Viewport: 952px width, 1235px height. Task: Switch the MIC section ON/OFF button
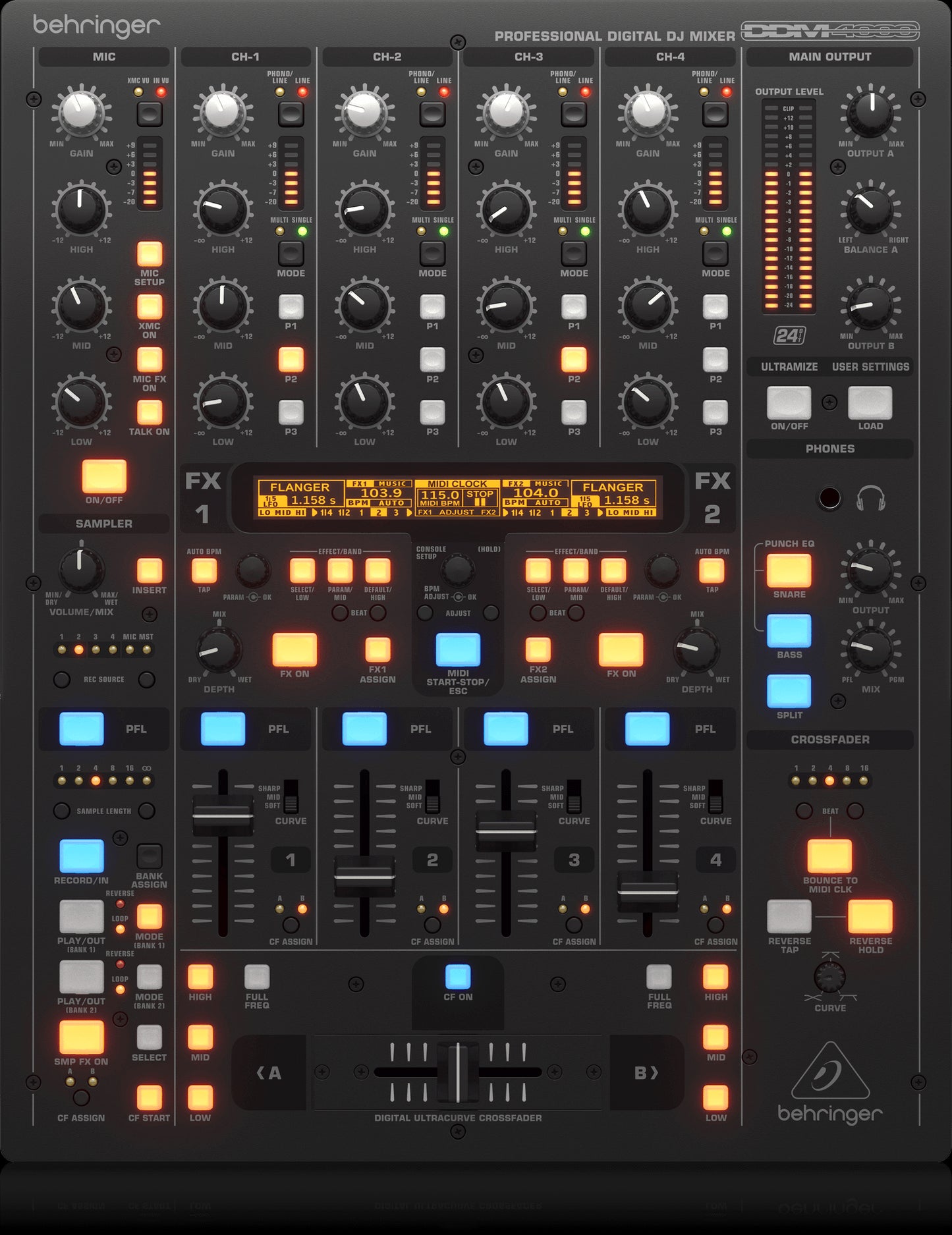104,476
